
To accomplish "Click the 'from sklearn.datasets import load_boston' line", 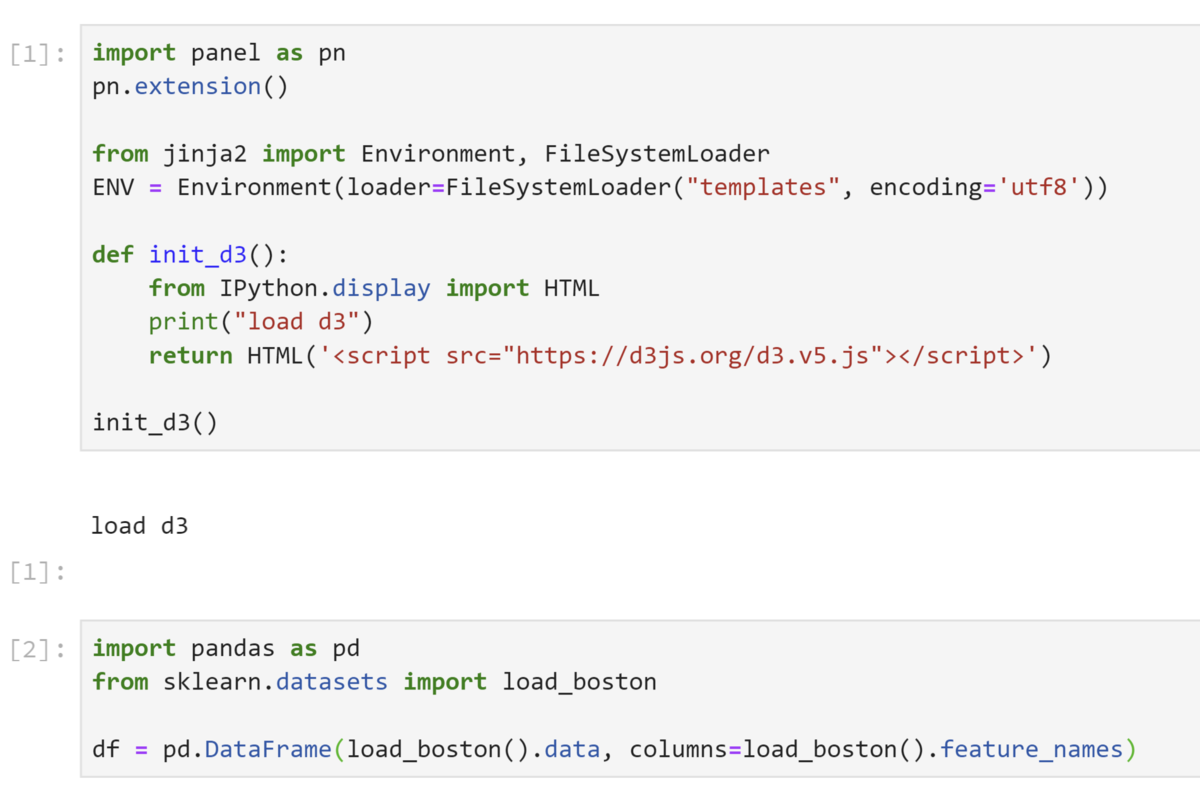I will 374,682.
